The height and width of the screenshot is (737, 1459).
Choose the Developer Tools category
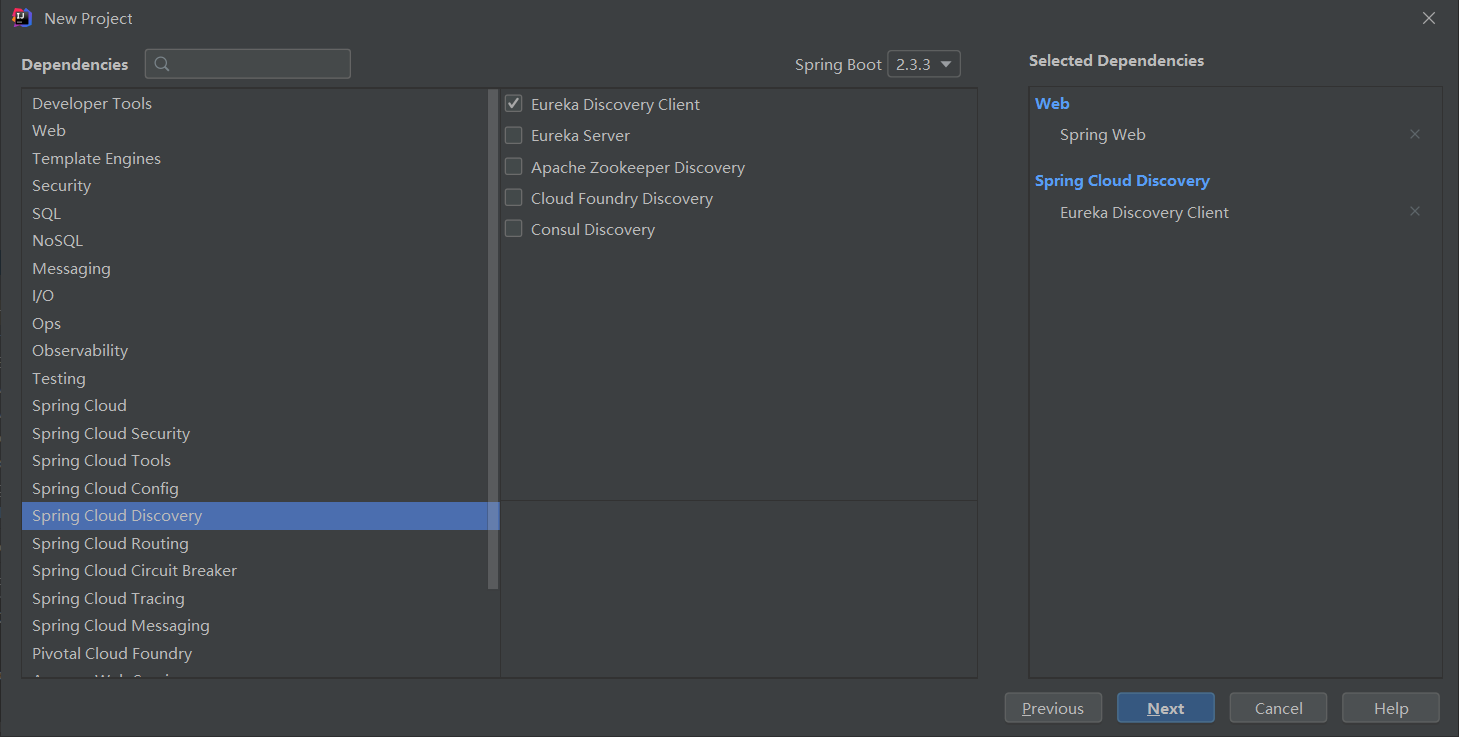coord(92,103)
